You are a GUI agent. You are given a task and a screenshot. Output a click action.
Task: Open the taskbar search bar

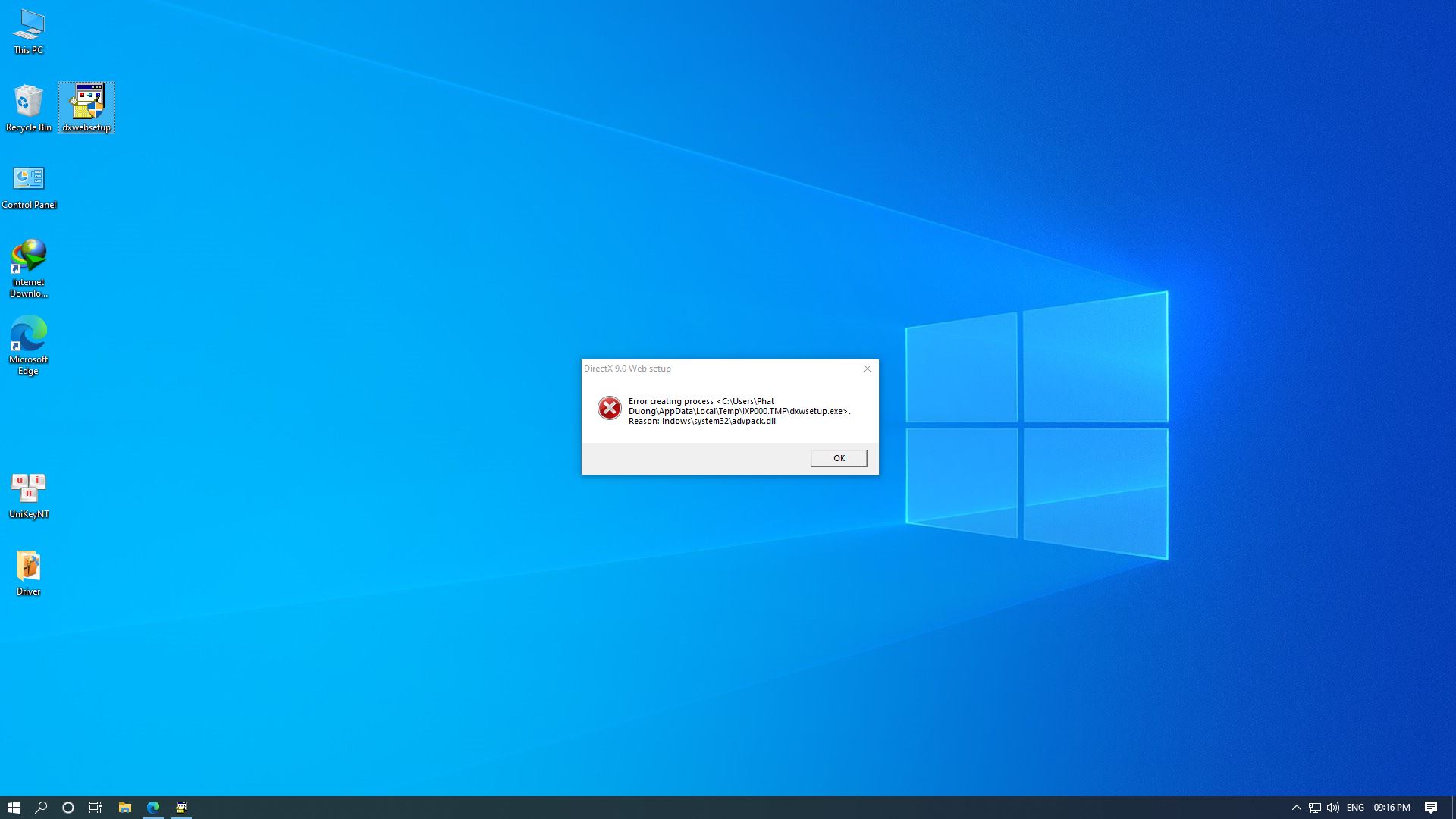40,807
